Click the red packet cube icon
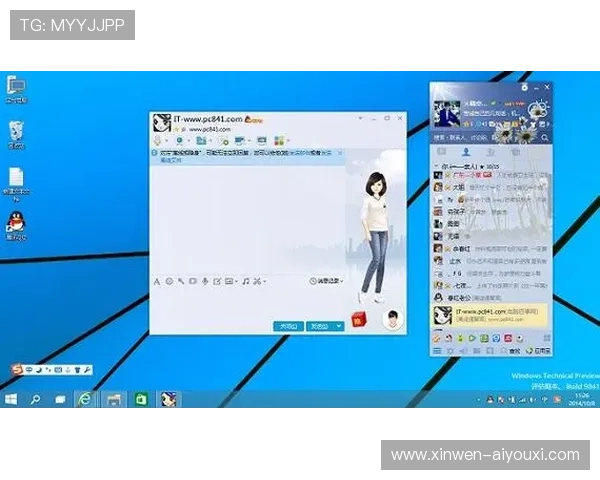600x480 pixels. tap(359, 320)
